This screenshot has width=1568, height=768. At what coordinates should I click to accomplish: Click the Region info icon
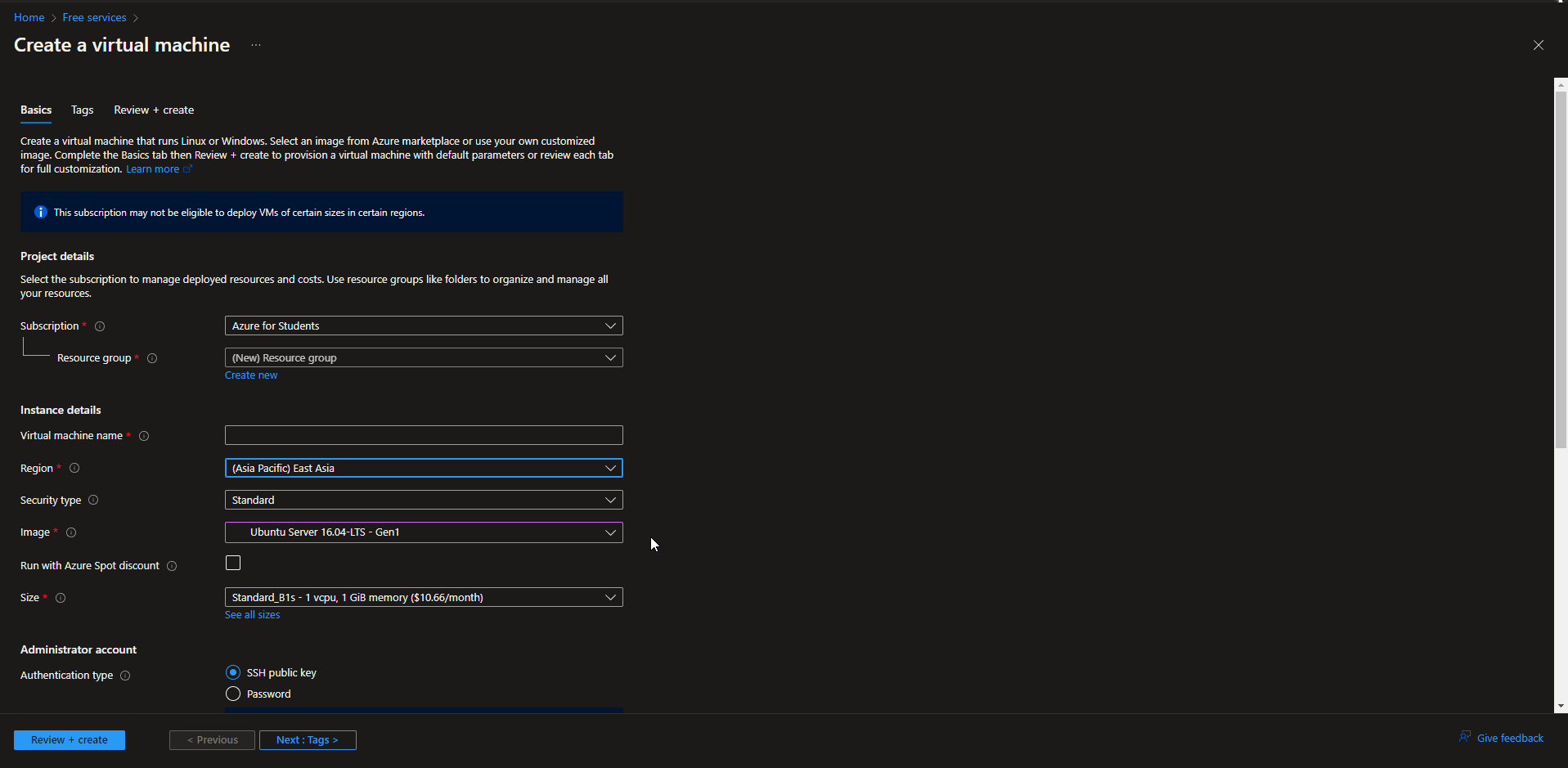pyautogui.click(x=74, y=468)
